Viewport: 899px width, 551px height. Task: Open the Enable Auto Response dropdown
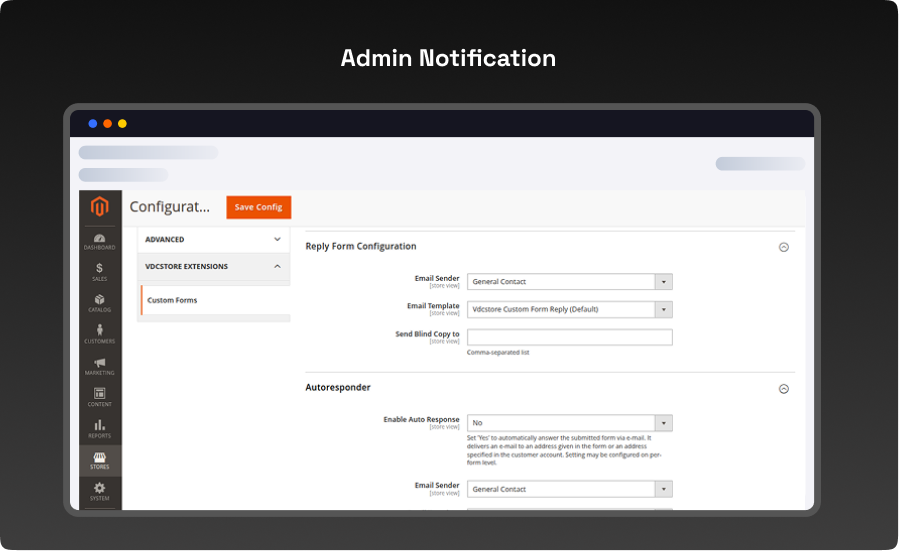click(x=569, y=423)
